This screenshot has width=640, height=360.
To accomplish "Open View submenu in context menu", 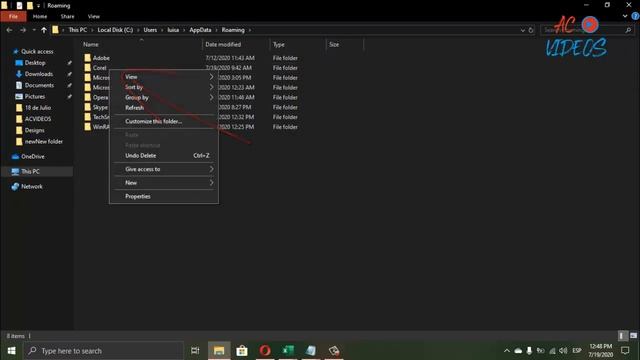I will point(164,77).
